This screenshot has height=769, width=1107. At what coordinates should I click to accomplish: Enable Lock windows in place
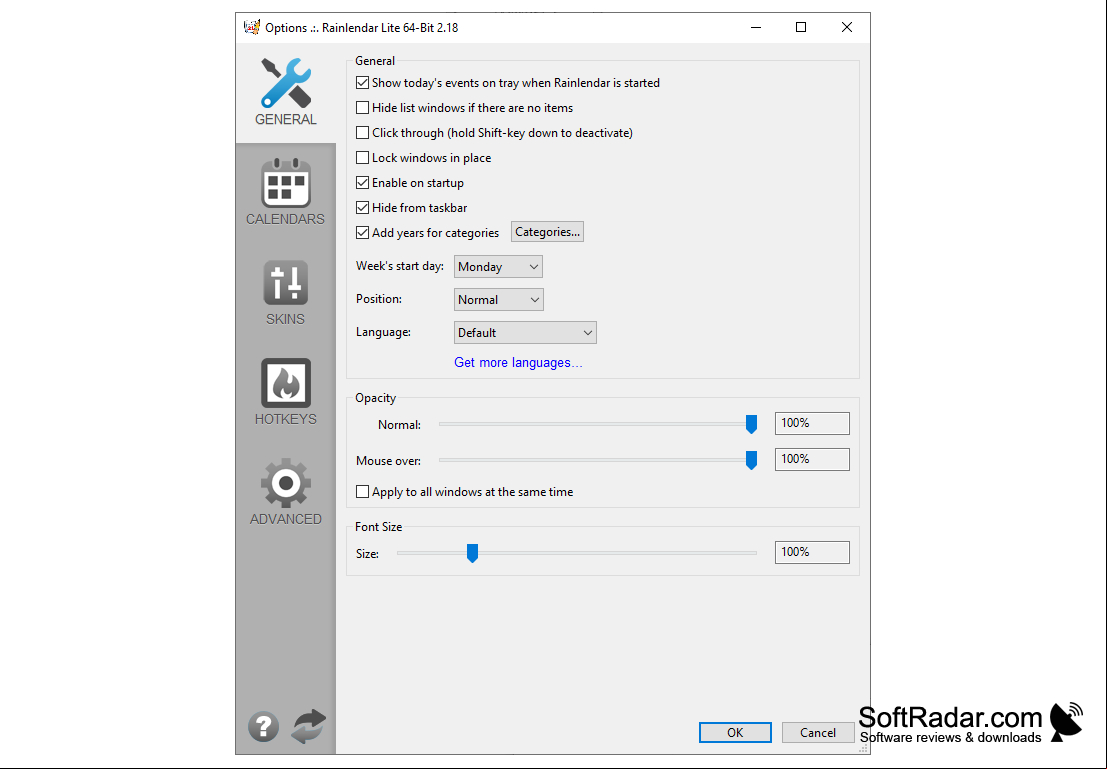pos(362,157)
